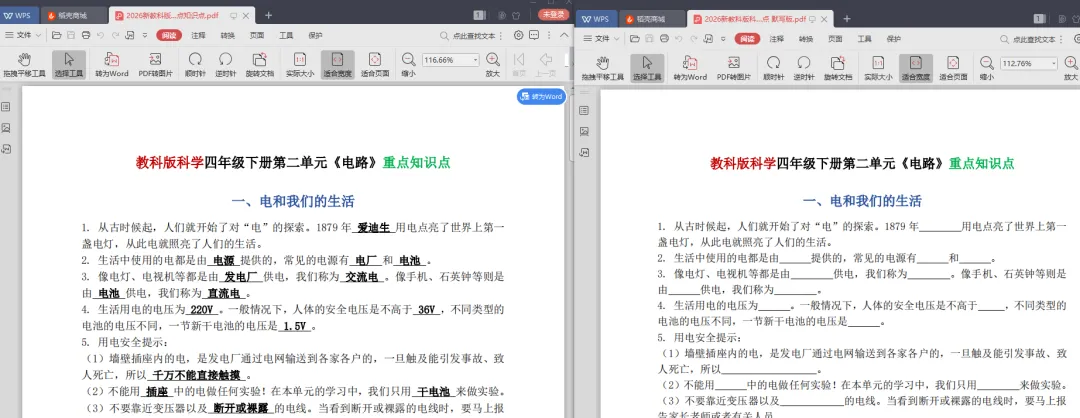Toggle 适合宽度 in 默写版.pdf window
Image resolution: width=1080 pixels, height=418 pixels.
click(x=915, y=67)
